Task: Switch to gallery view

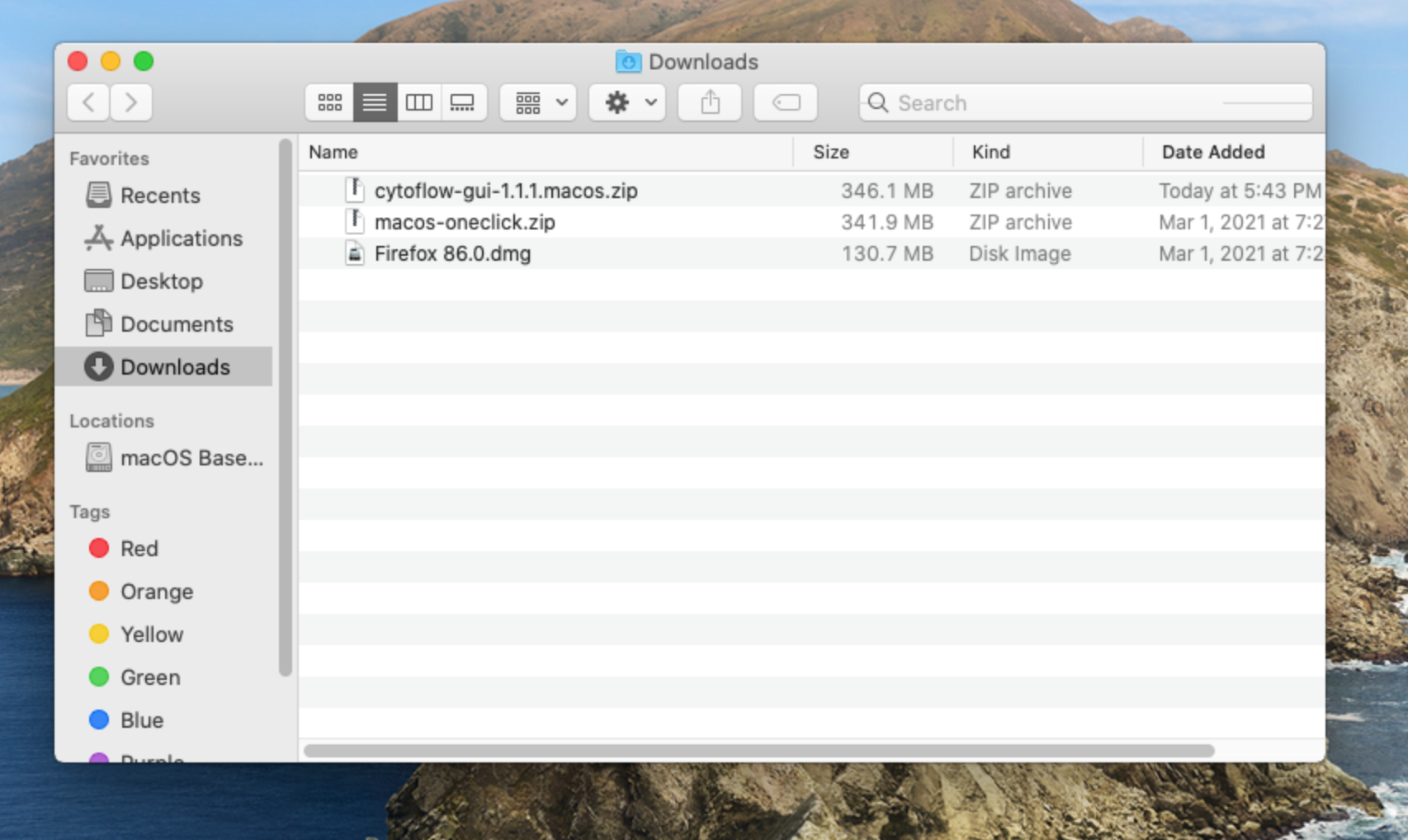Action: 463,102
